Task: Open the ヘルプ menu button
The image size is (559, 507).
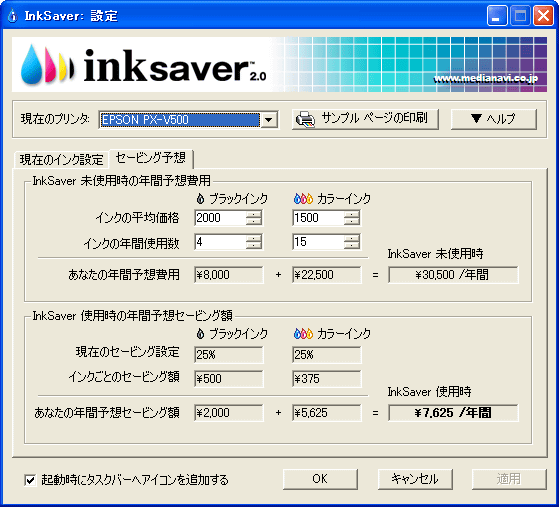Action: point(493,119)
